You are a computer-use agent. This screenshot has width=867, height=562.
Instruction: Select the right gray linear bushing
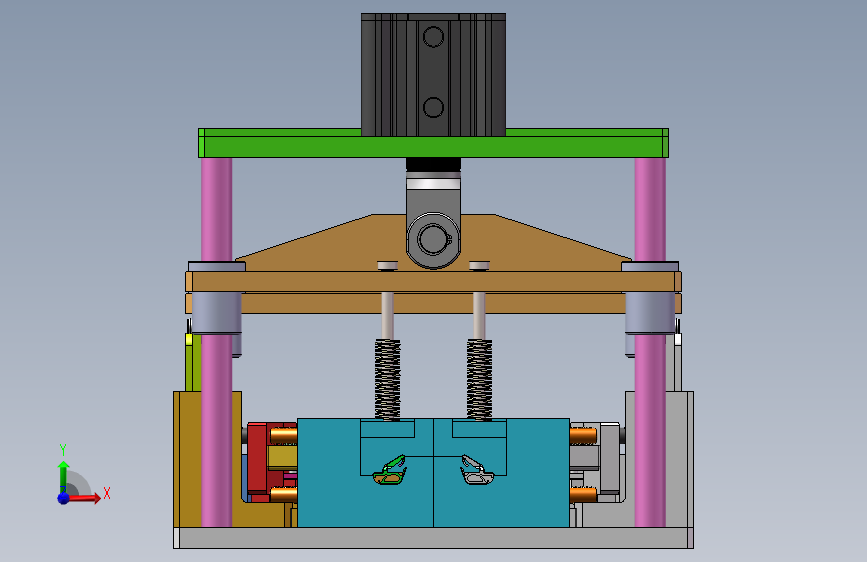click(x=650, y=313)
